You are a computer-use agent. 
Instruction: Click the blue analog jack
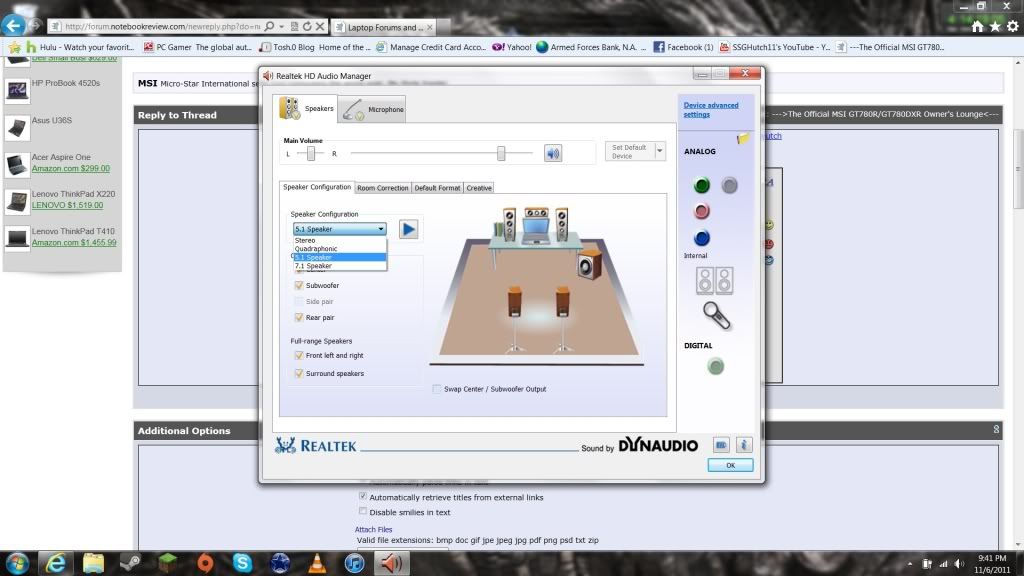point(702,238)
